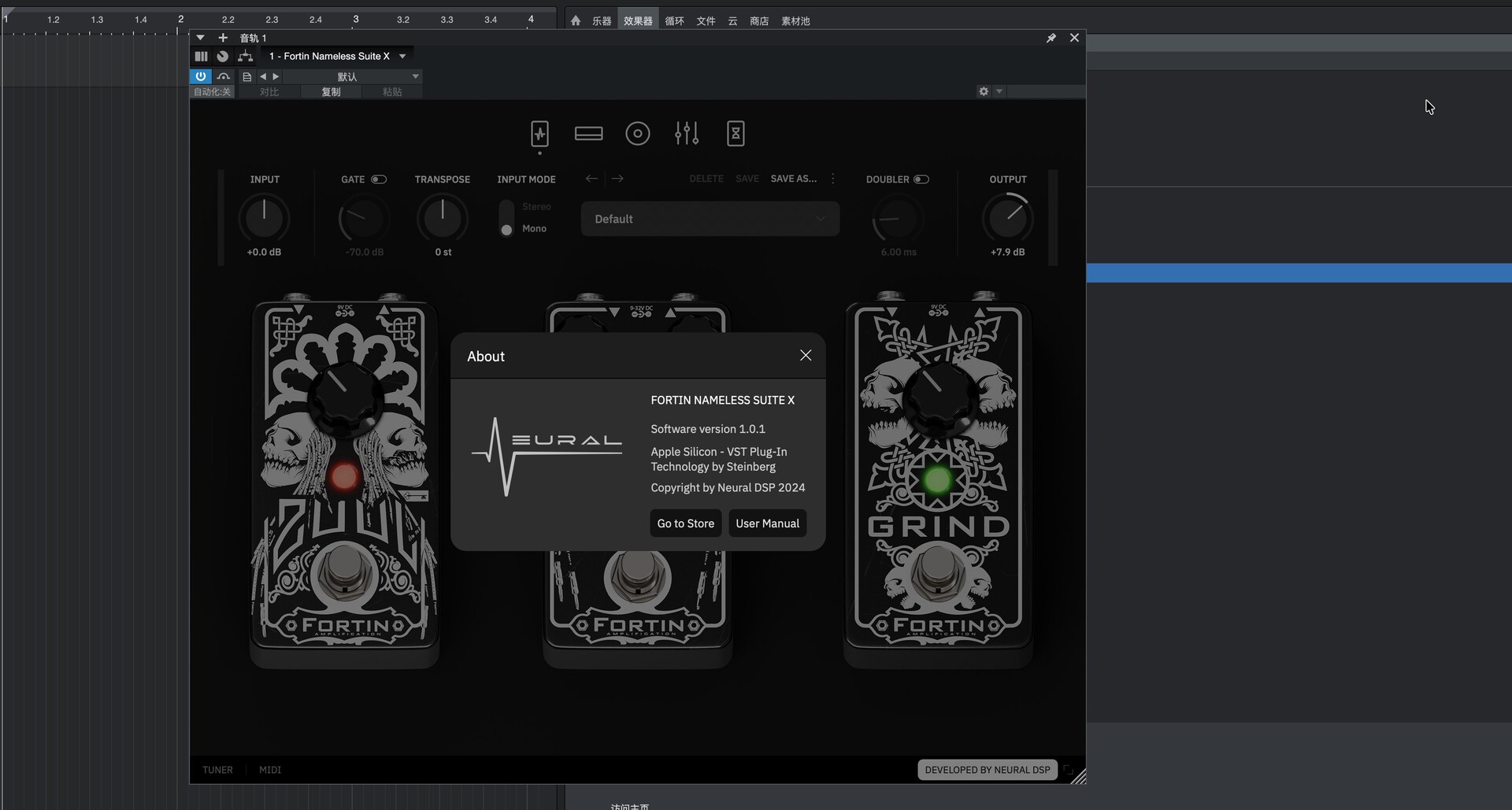Click the time effects hourglass icon
This screenshot has width=1512, height=810.
coord(735,134)
